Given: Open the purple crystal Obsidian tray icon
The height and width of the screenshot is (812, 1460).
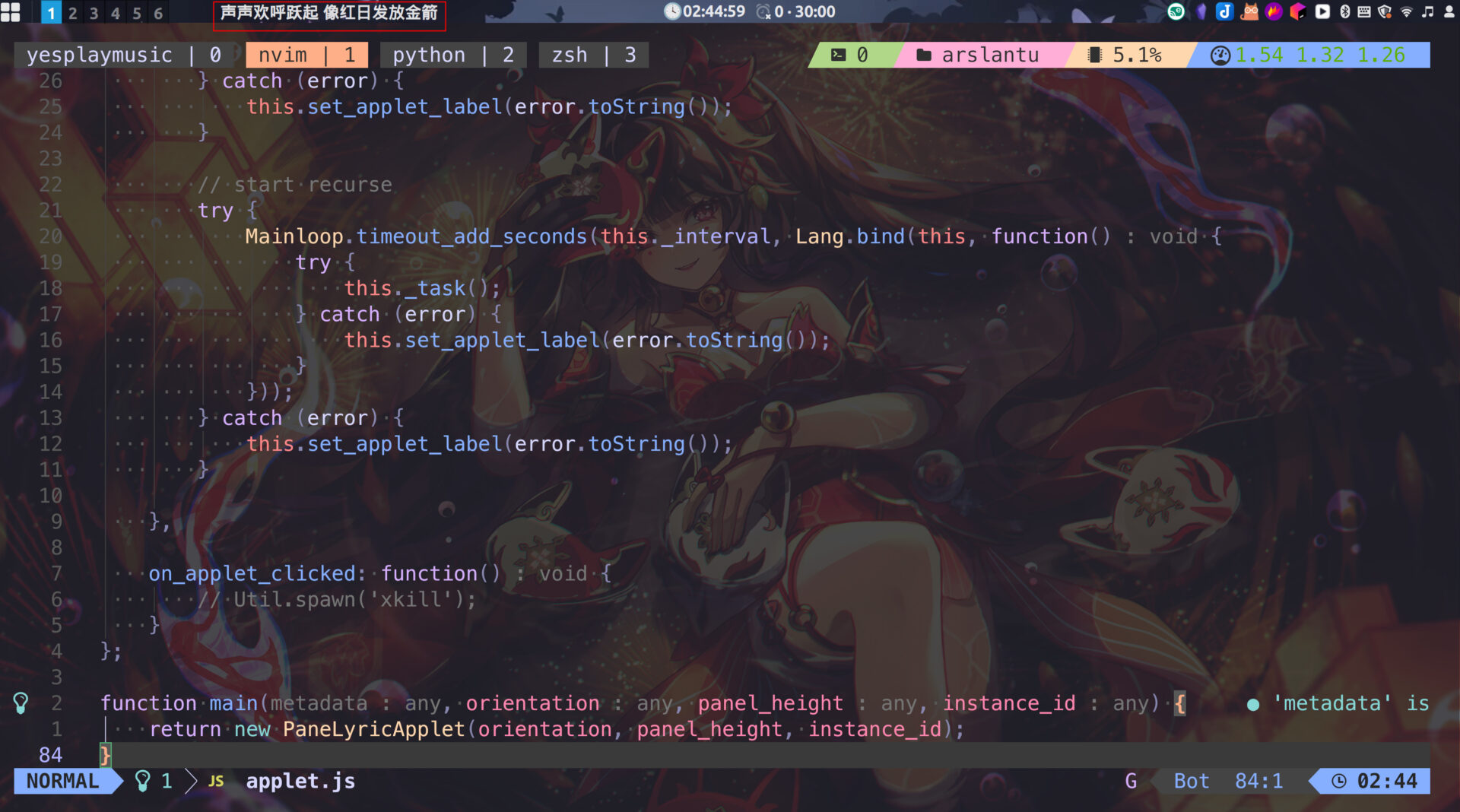Looking at the screenshot, I should [x=1201, y=11].
